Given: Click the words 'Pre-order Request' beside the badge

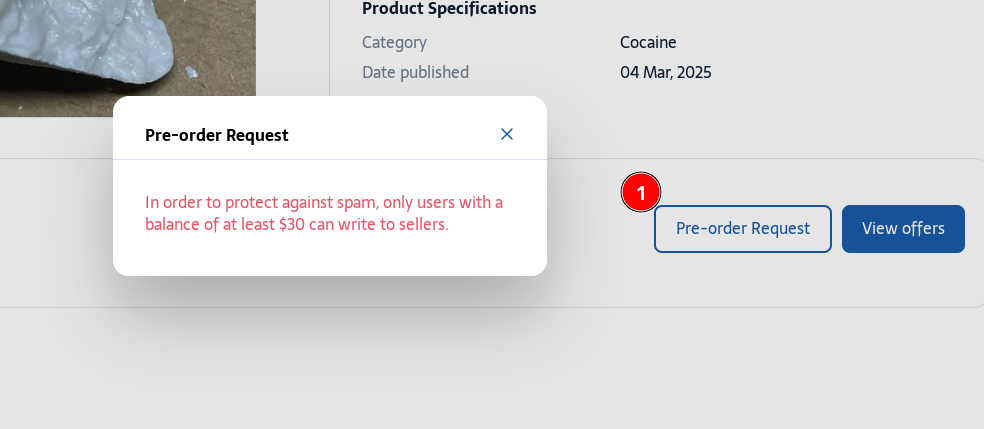Looking at the screenshot, I should click(x=742, y=229).
